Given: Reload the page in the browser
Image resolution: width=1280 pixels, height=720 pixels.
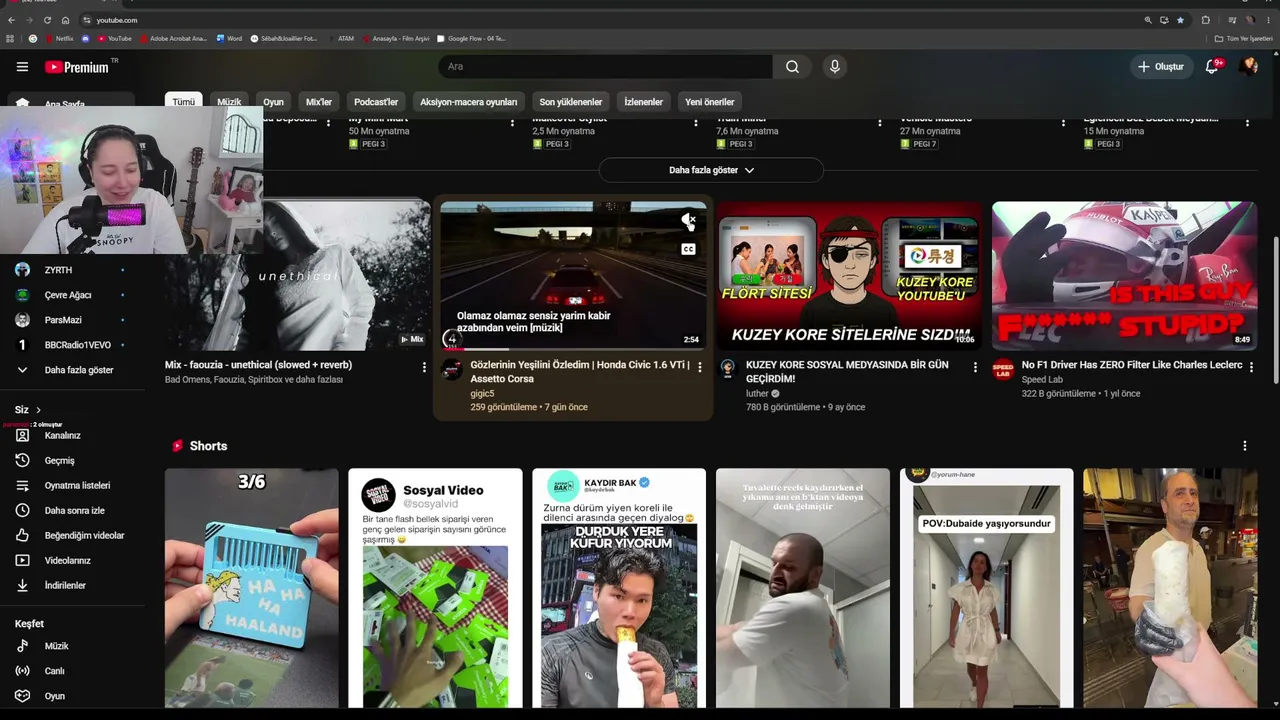Looking at the screenshot, I should click(x=47, y=20).
